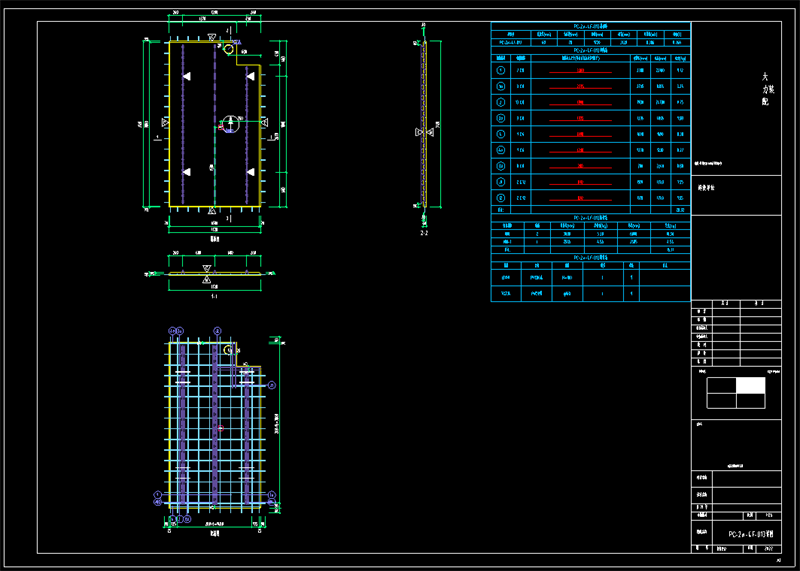Click the circled lifting symbol at top plan center
The image size is (800, 571).
pos(231,123)
